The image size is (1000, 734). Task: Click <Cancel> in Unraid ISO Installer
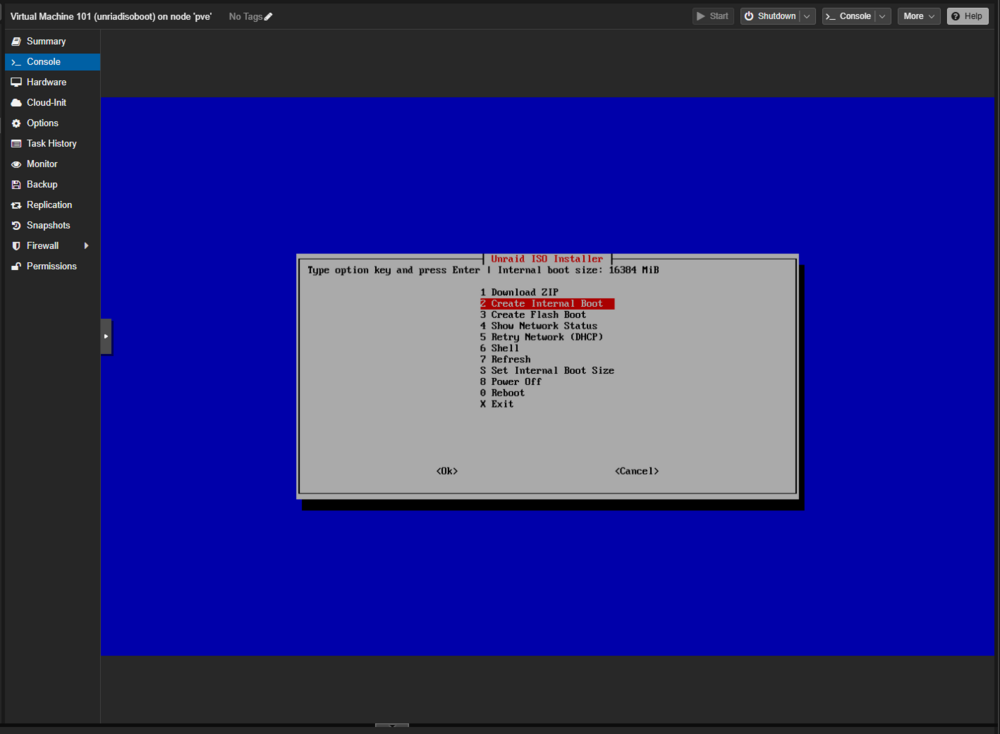pos(636,471)
